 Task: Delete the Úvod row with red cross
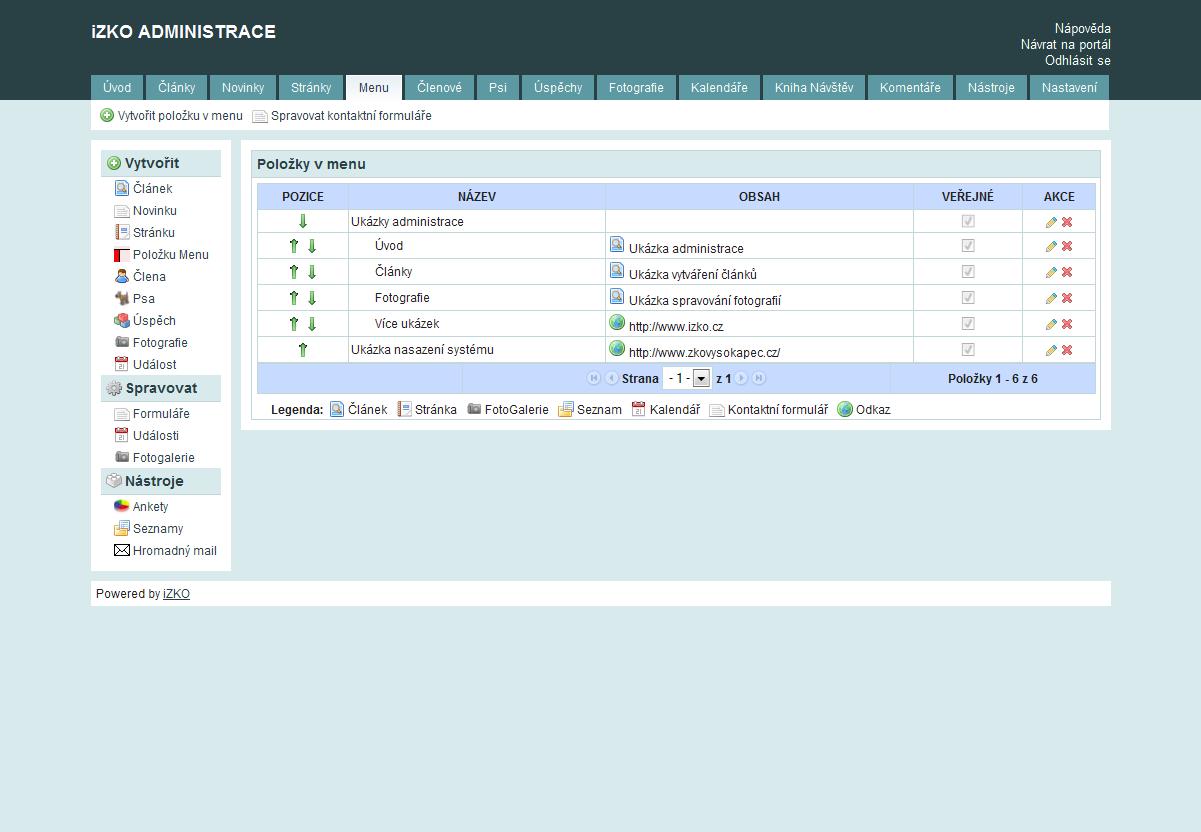point(1067,246)
